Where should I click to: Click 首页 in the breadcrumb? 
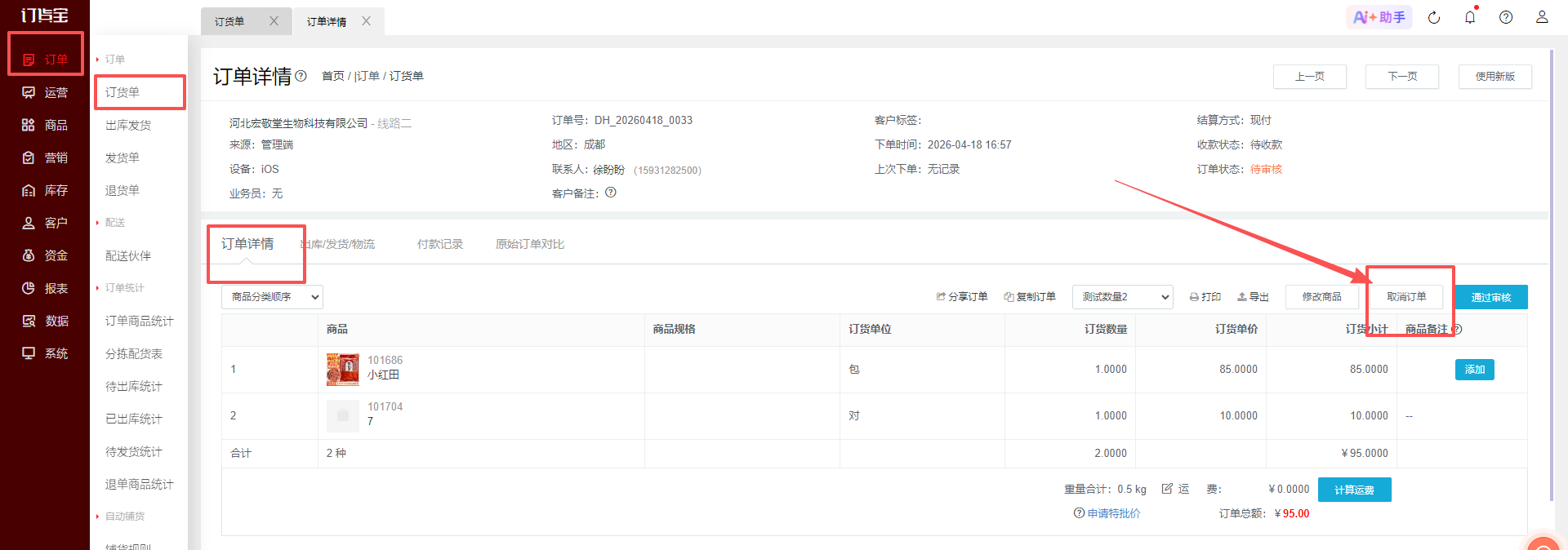pos(333,76)
